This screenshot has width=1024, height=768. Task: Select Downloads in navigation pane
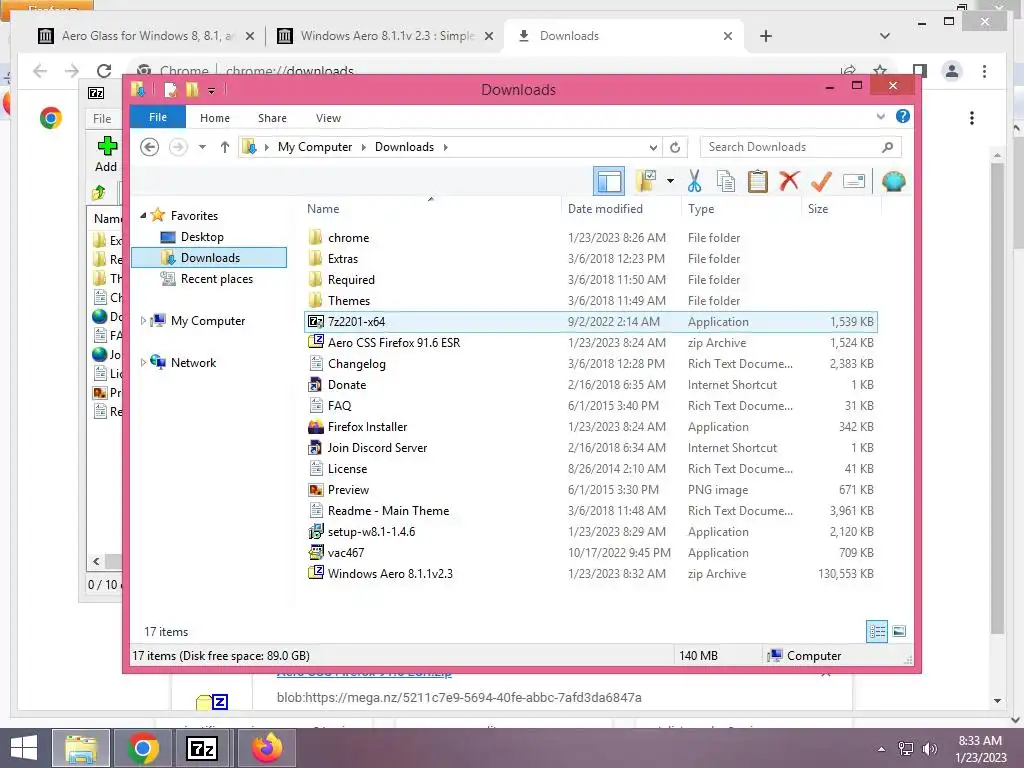(x=209, y=257)
